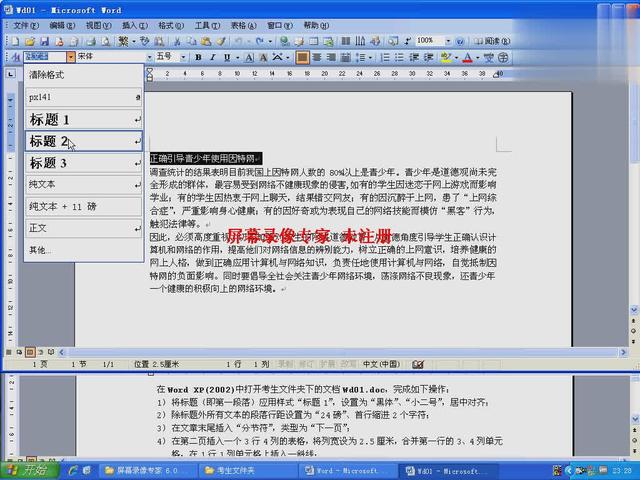Click the spelling status book icon
Viewport: 640px width, 480px height.
pyautogui.click(x=418, y=364)
